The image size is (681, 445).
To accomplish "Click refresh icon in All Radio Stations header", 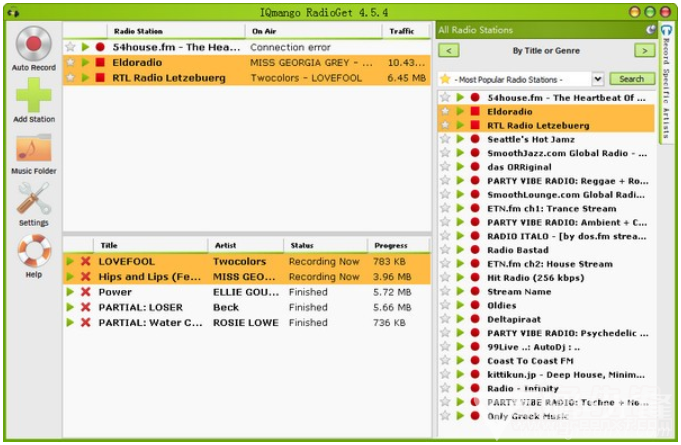I will (x=650, y=30).
